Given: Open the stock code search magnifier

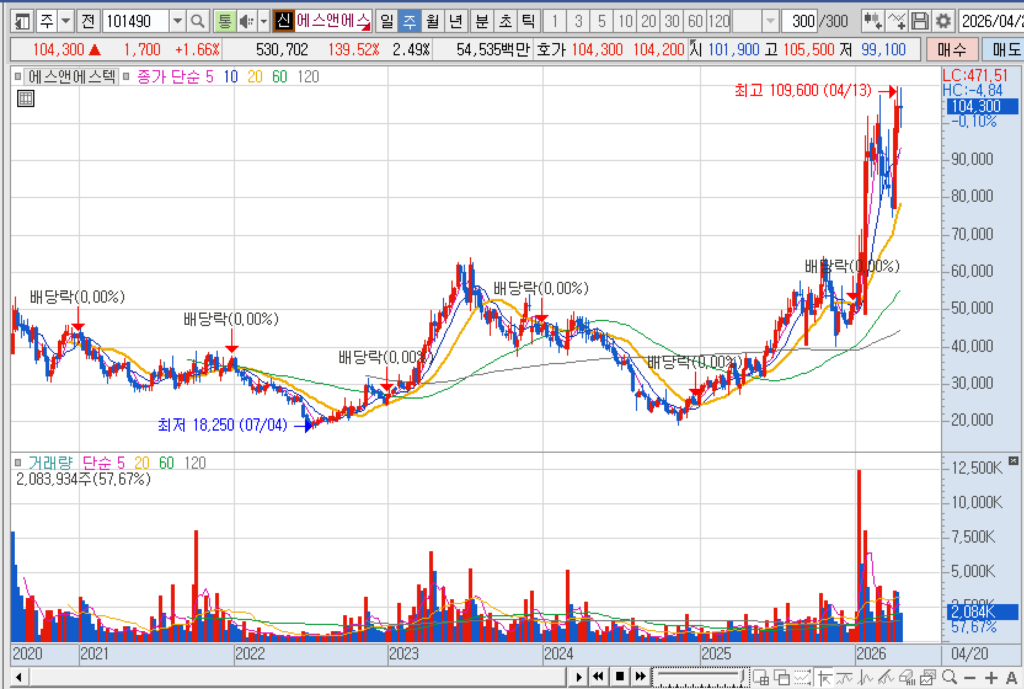Looking at the screenshot, I should [197, 22].
